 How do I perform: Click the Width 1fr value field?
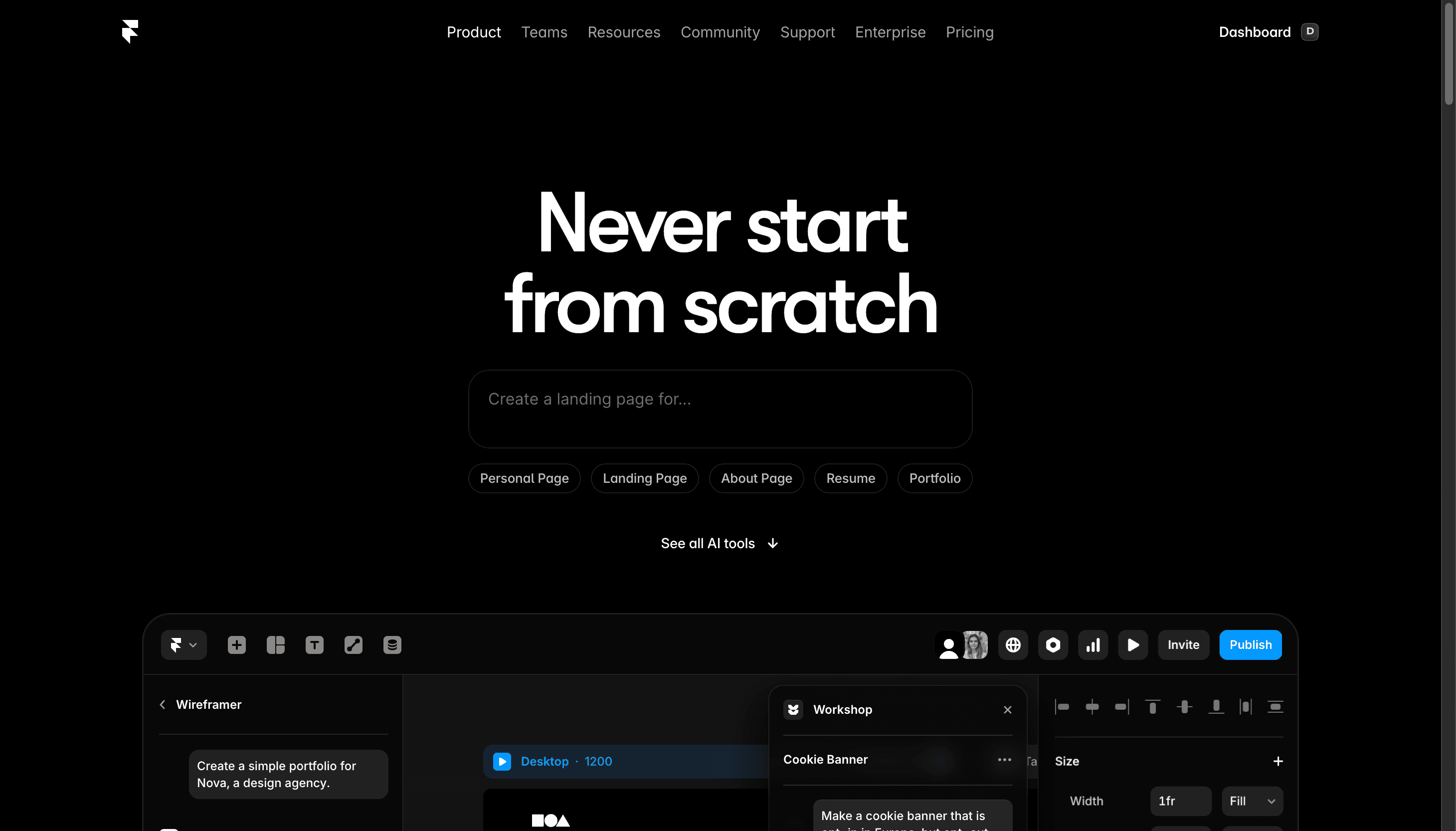tap(1180, 801)
